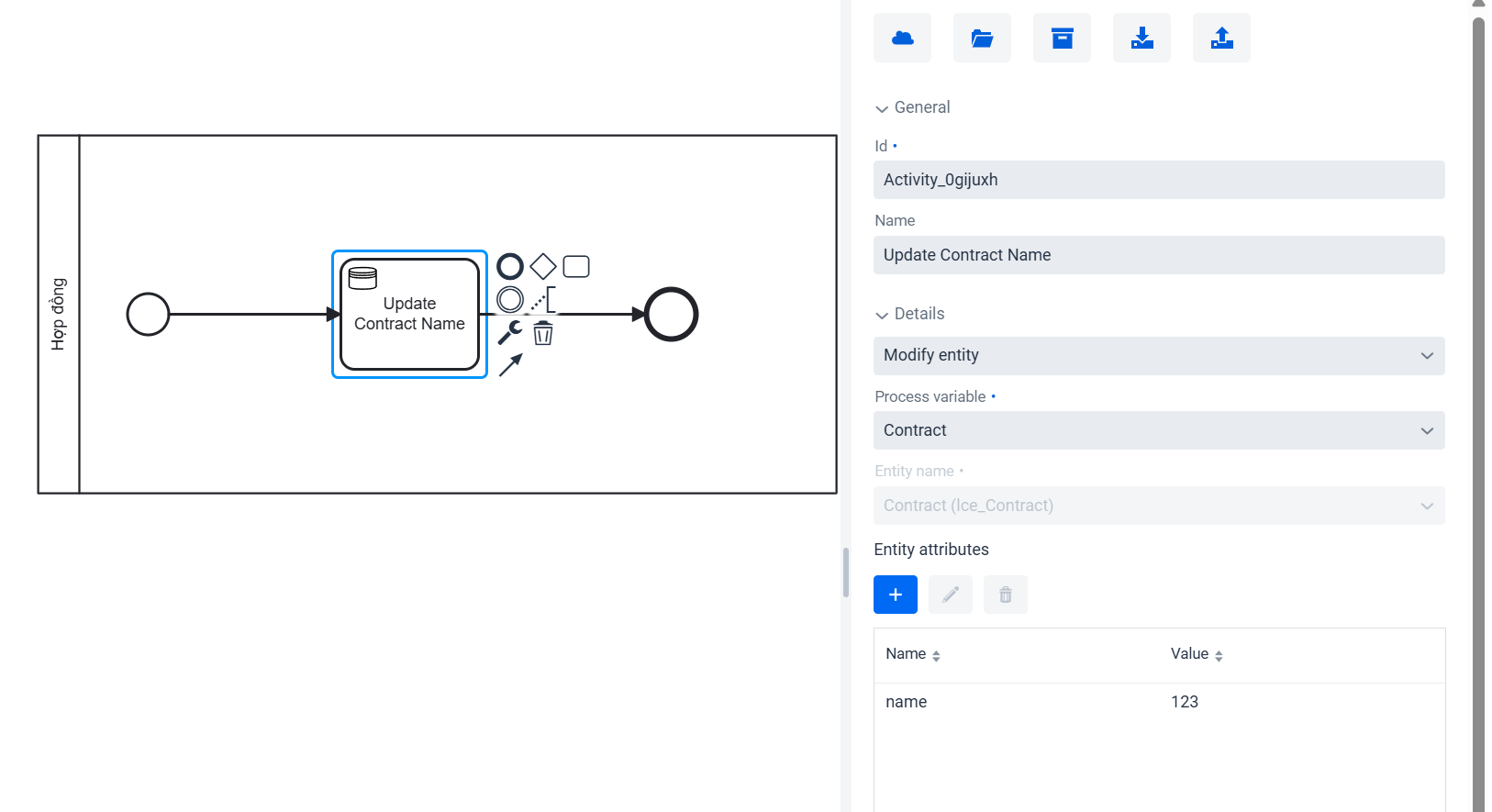Click the data store icon in task
The height and width of the screenshot is (812, 1492).
362,278
